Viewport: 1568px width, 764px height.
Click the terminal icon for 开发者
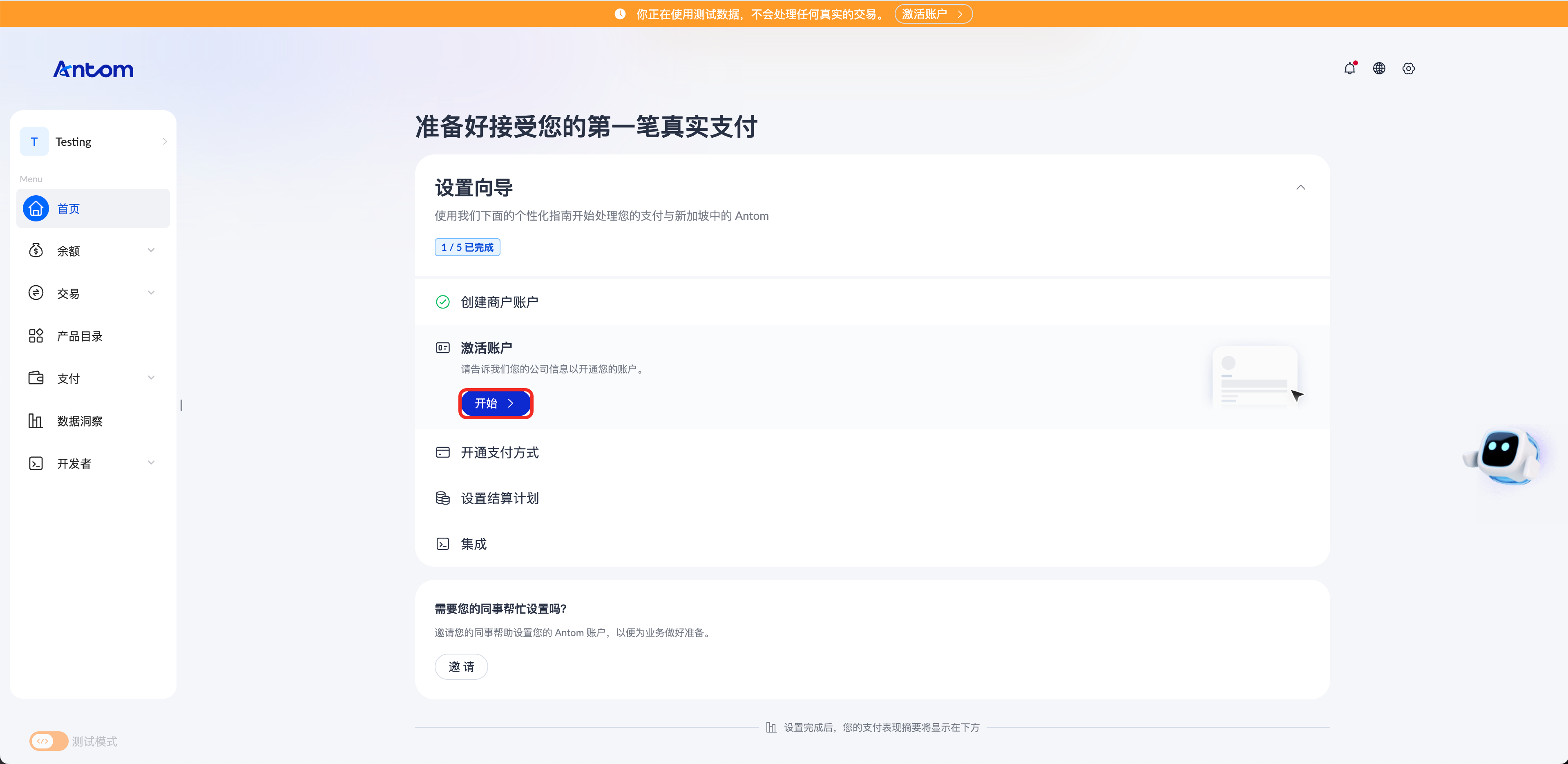tap(36, 463)
